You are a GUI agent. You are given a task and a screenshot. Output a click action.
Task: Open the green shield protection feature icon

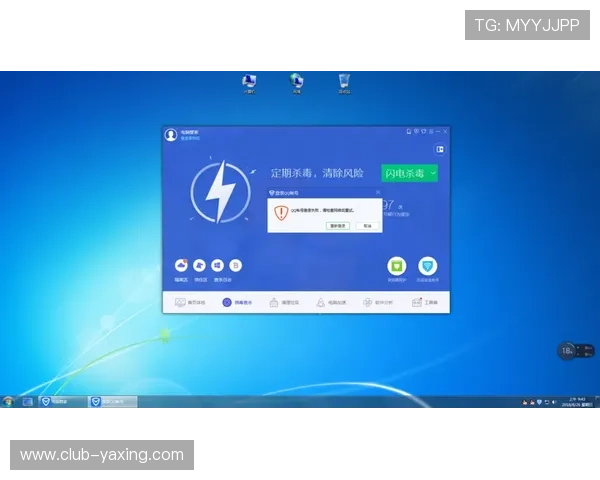(397, 266)
